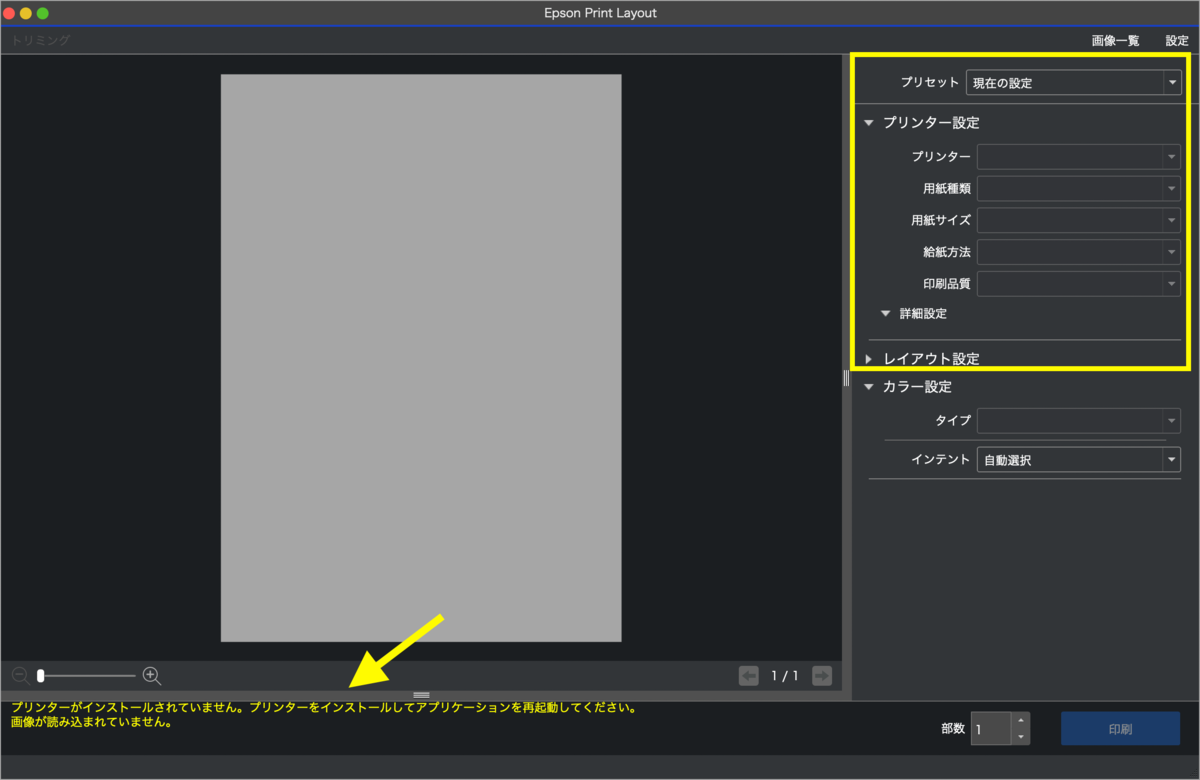1200x780 pixels.
Task: Open the インテント dropdown
Action: [1079, 461]
